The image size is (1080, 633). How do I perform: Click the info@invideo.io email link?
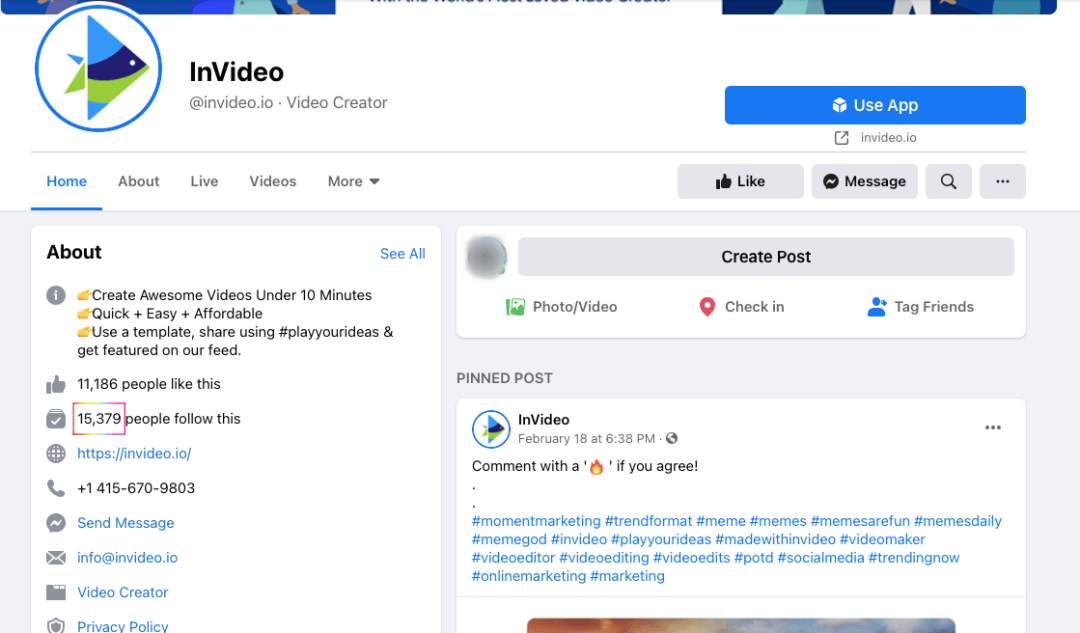pos(127,557)
